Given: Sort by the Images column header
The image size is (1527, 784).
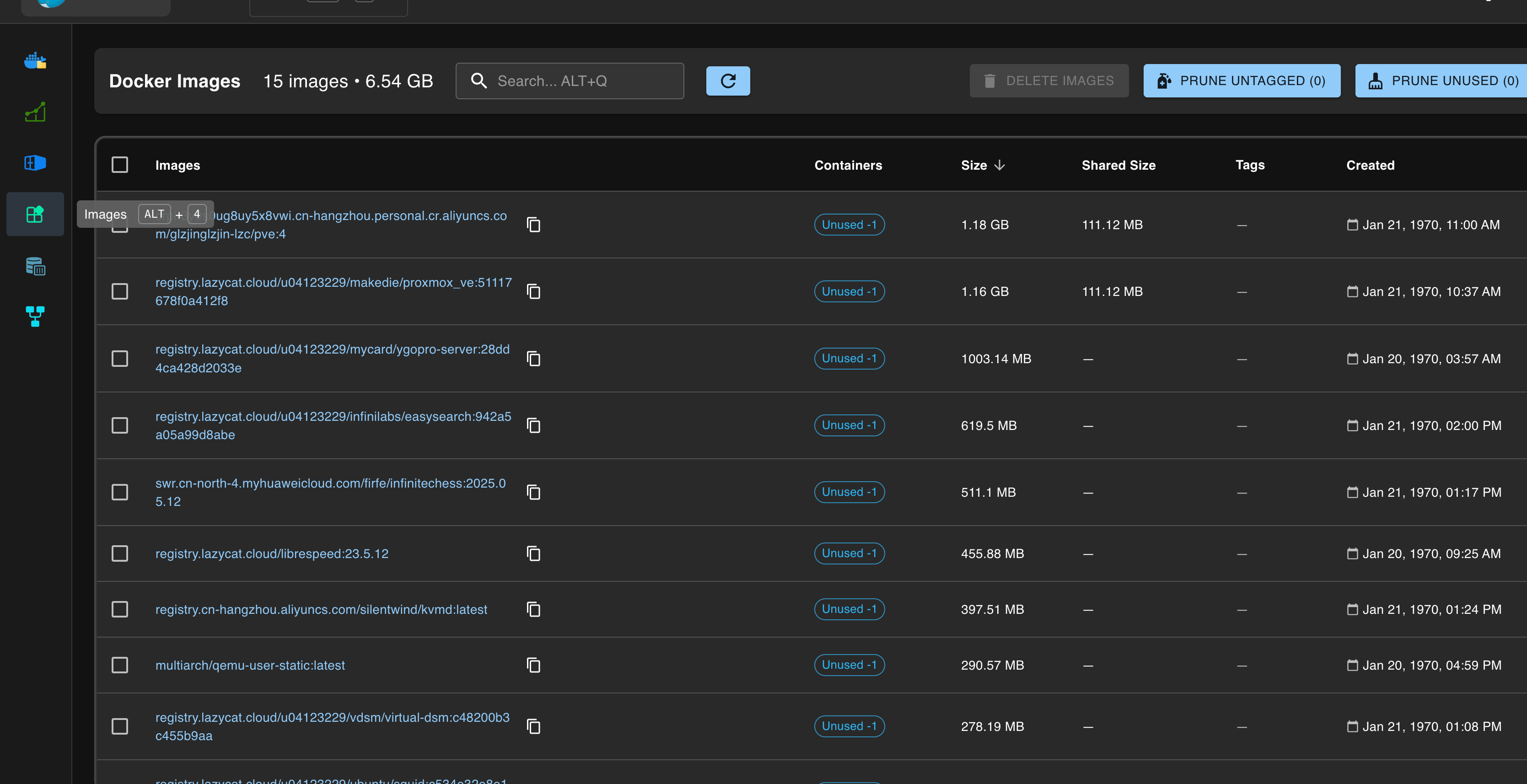Looking at the screenshot, I should coord(178,165).
